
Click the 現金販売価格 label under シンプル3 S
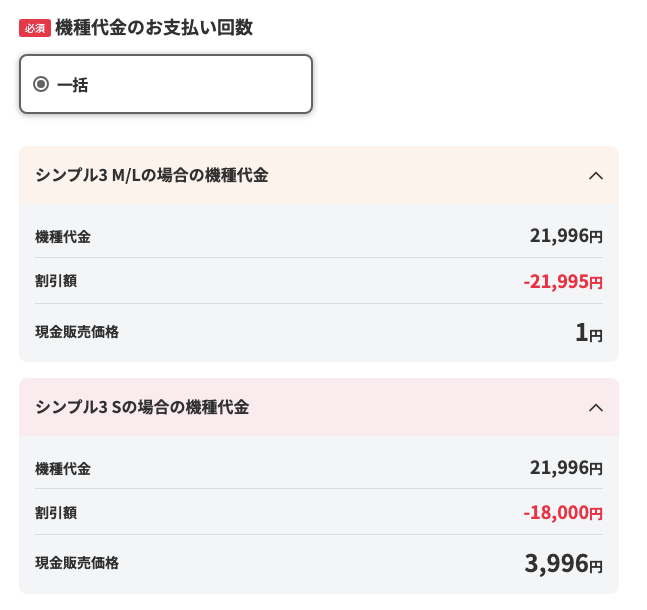click(x=77, y=562)
